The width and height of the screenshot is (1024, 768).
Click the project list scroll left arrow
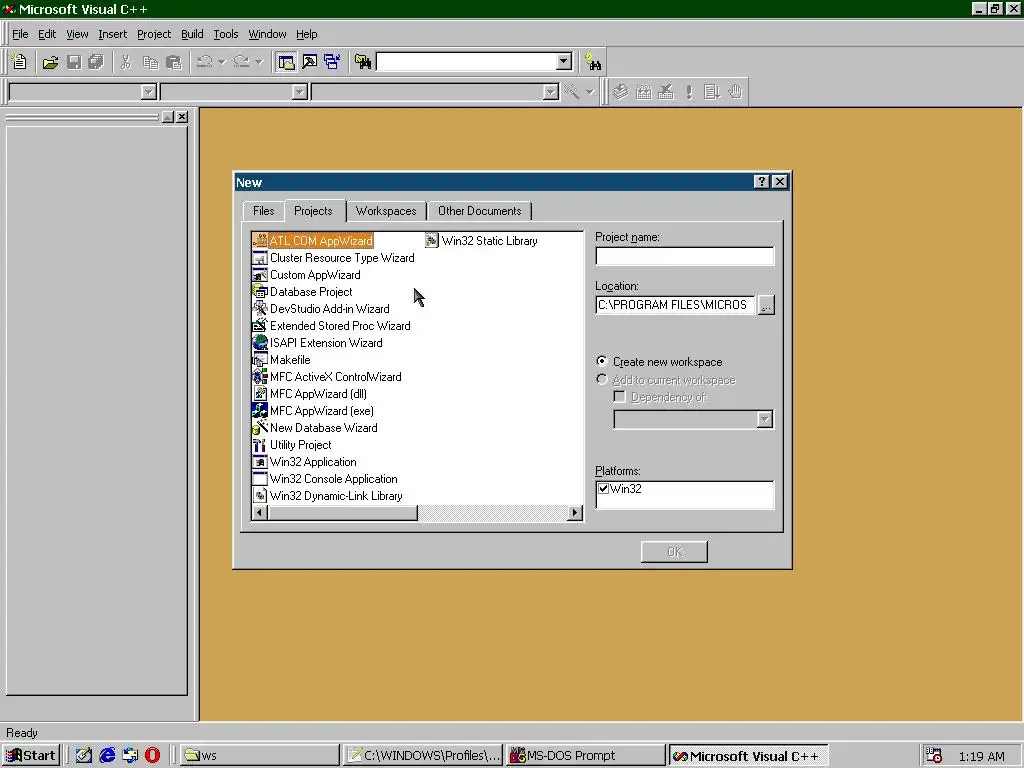[259, 513]
